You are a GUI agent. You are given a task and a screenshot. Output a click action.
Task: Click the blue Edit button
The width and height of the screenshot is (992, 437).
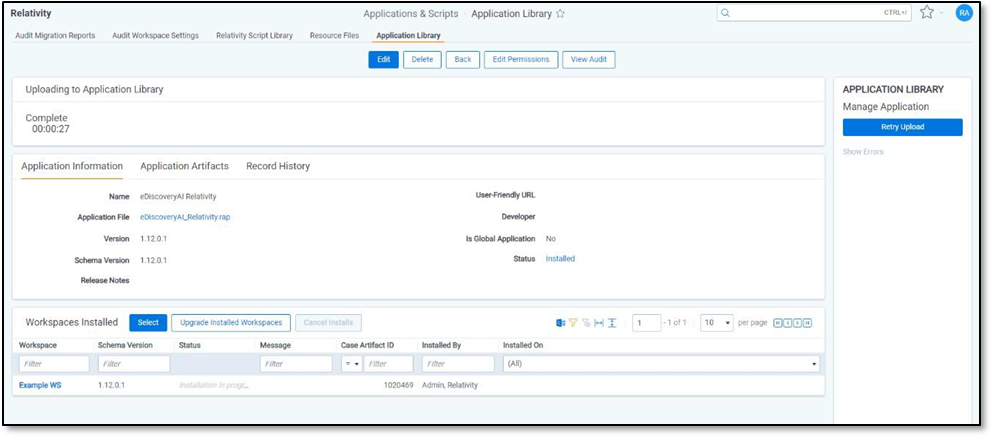(x=384, y=59)
